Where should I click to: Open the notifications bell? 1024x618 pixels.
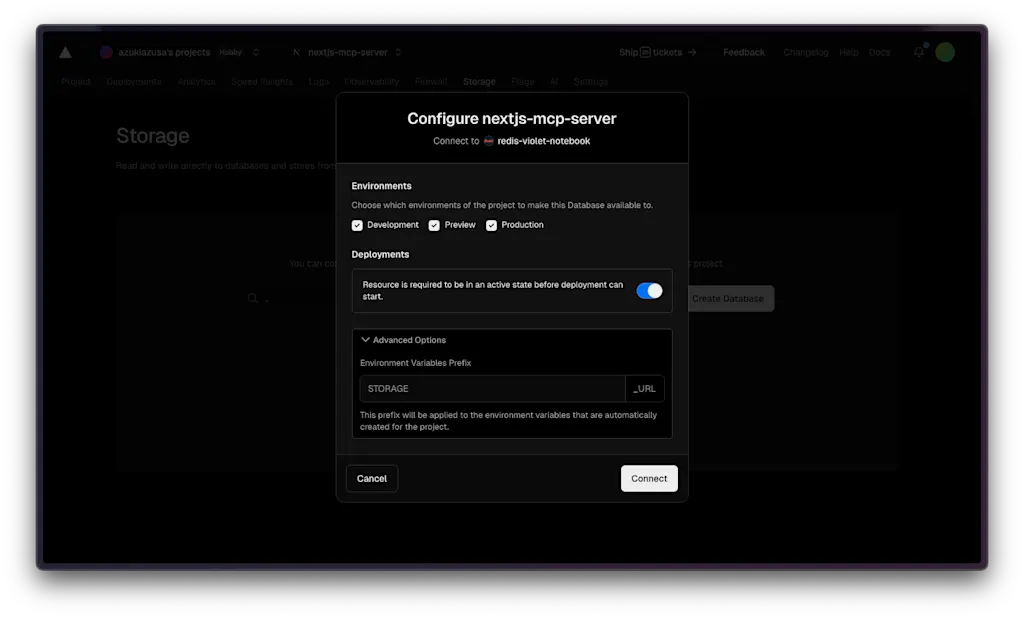pos(919,52)
